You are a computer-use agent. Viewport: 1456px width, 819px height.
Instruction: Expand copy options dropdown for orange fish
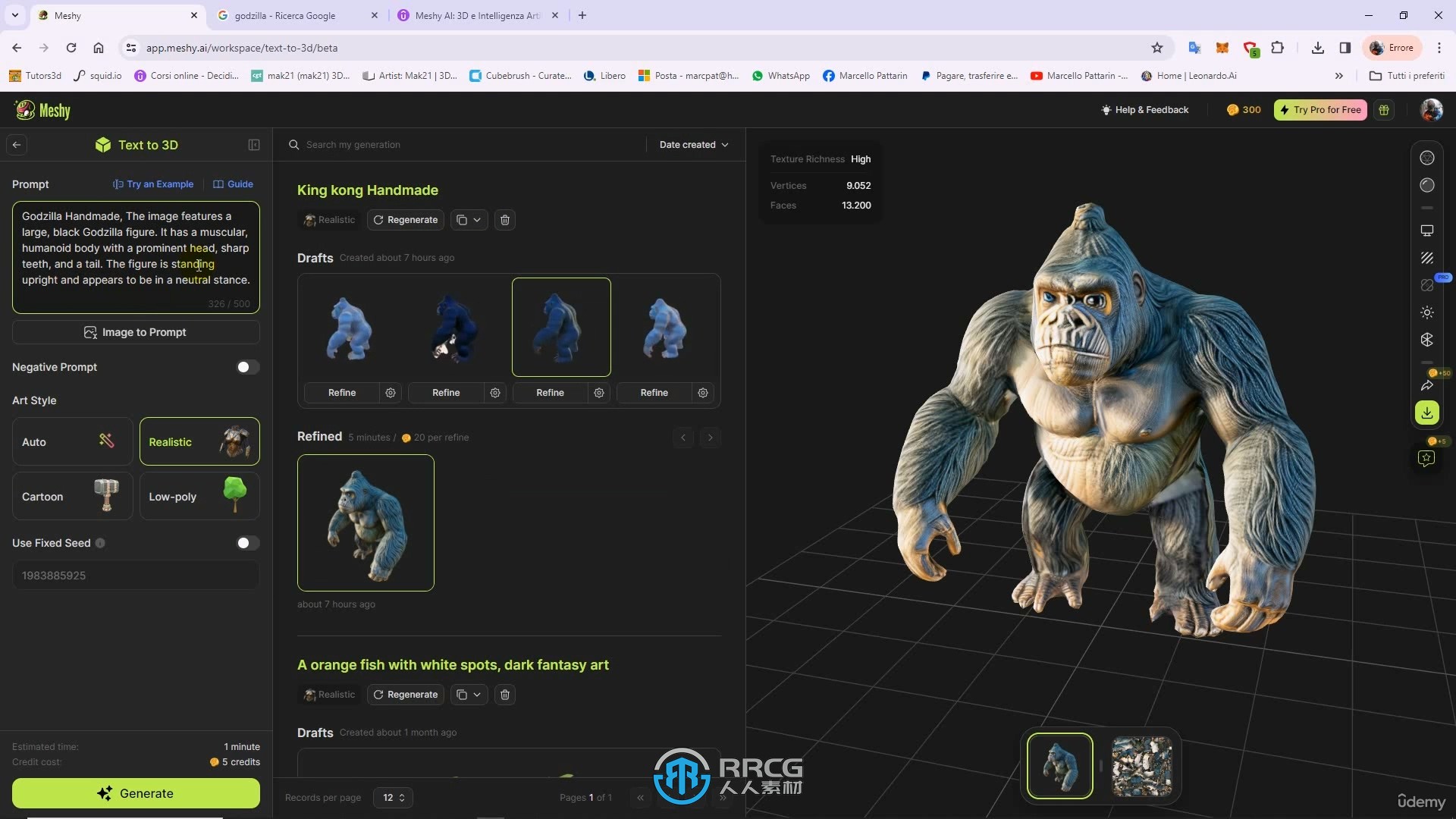point(469,695)
